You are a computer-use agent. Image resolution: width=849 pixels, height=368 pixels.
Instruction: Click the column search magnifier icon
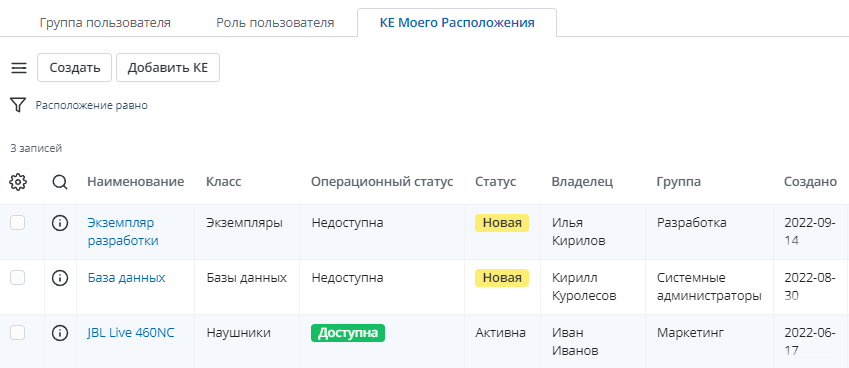(x=60, y=182)
